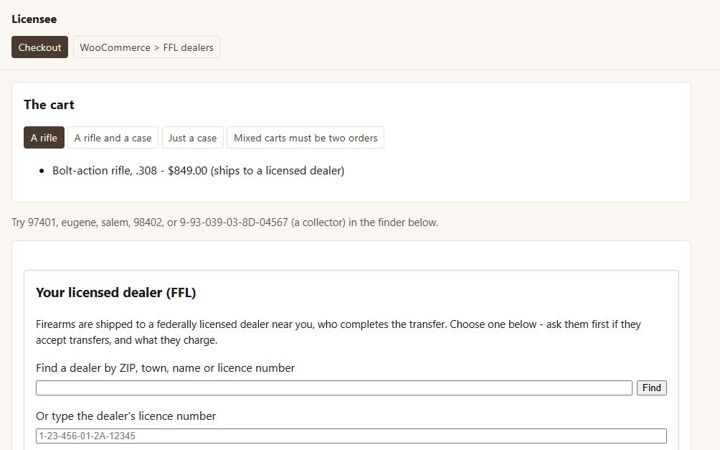Click the sample collector licence 9-93-039-03-8D-04567
720x450 pixels.
click(x=234, y=223)
